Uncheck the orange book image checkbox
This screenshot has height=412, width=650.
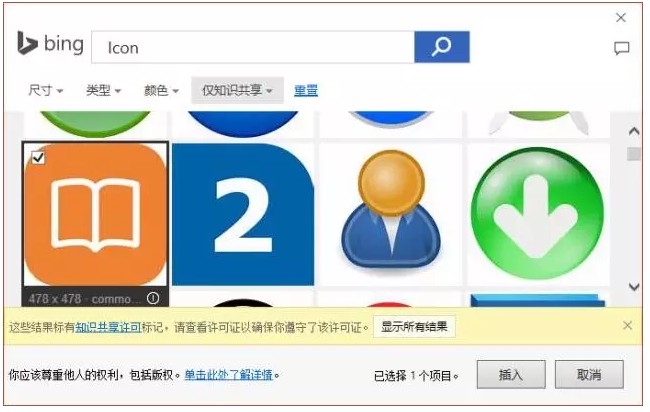coord(38,158)
